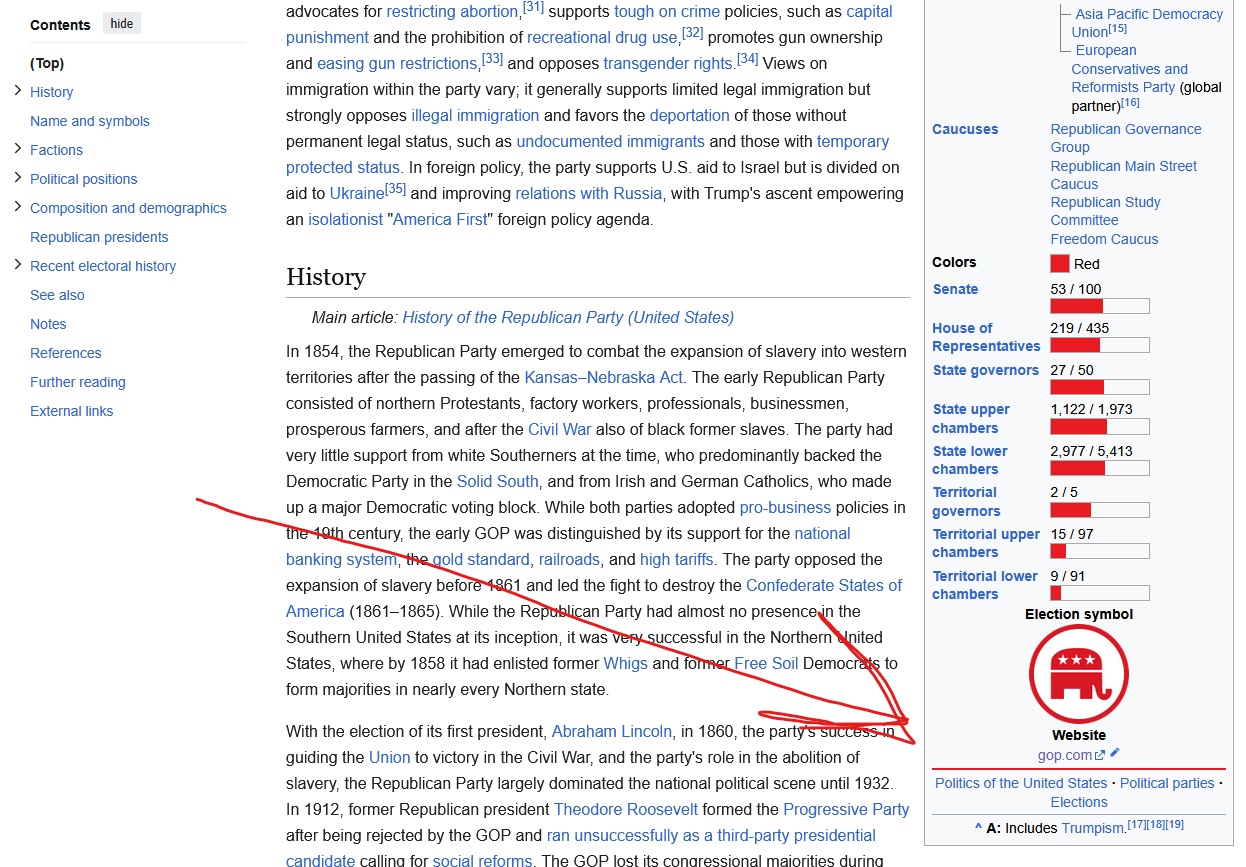1246x867 pixels.
Task: Open the easing gun restrictions link
Action: 397,63
